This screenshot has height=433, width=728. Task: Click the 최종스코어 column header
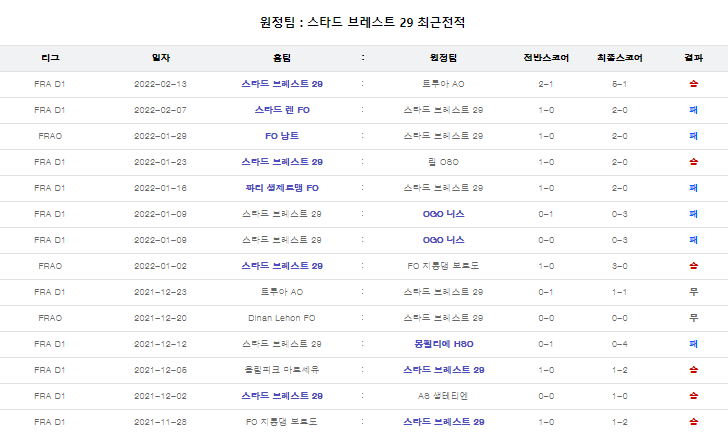pos(620,58)
